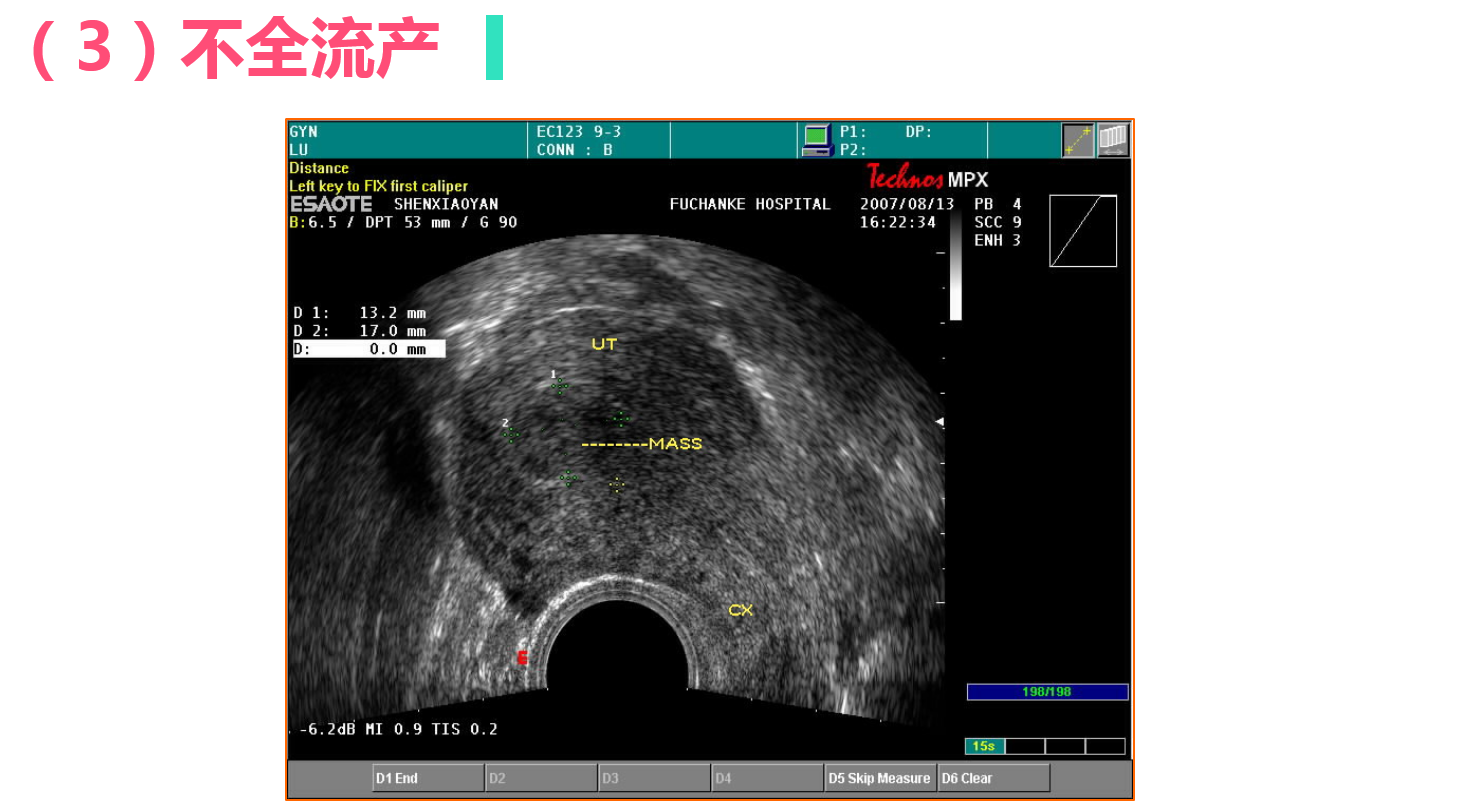Click the time 16:22:34
The width and height of the screenshot is (1459, 810).
click(x=898, y=222)
